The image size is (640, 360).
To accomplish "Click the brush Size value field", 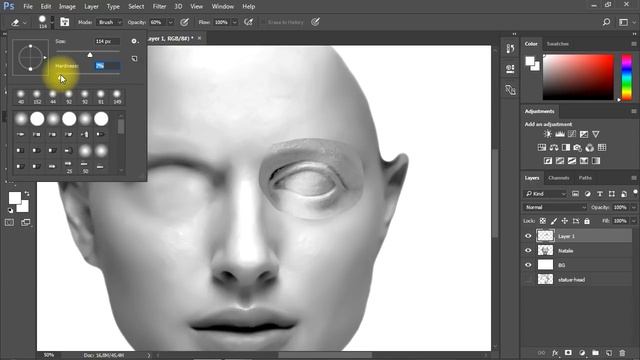I will [x=107, y=41].
